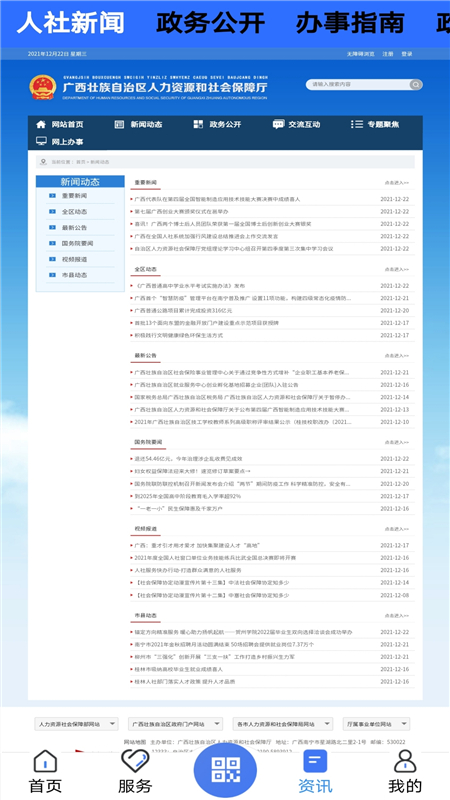Viewport: 450px width, 800px height.
Task: Click 点击进入>> in the 视频报道 section
Action: pyautogui.click(x=396, y=529)
